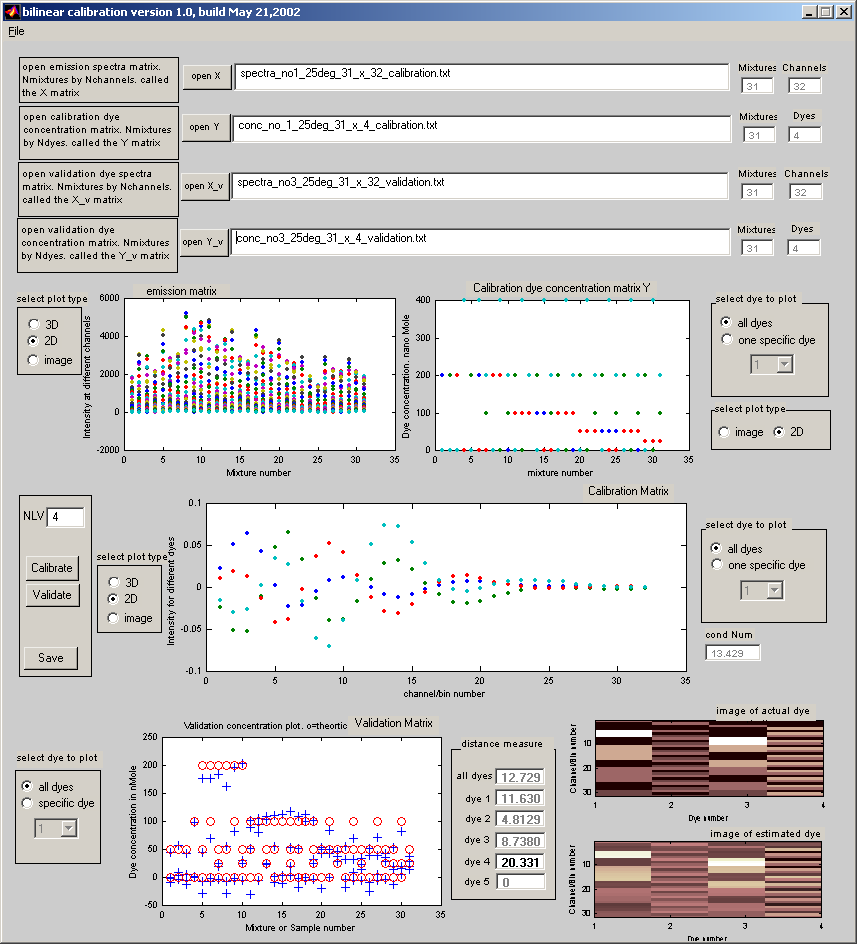Select 3D plot type for emission matrix
Viewport: 857px width, 944px height.
pos(34,324)
